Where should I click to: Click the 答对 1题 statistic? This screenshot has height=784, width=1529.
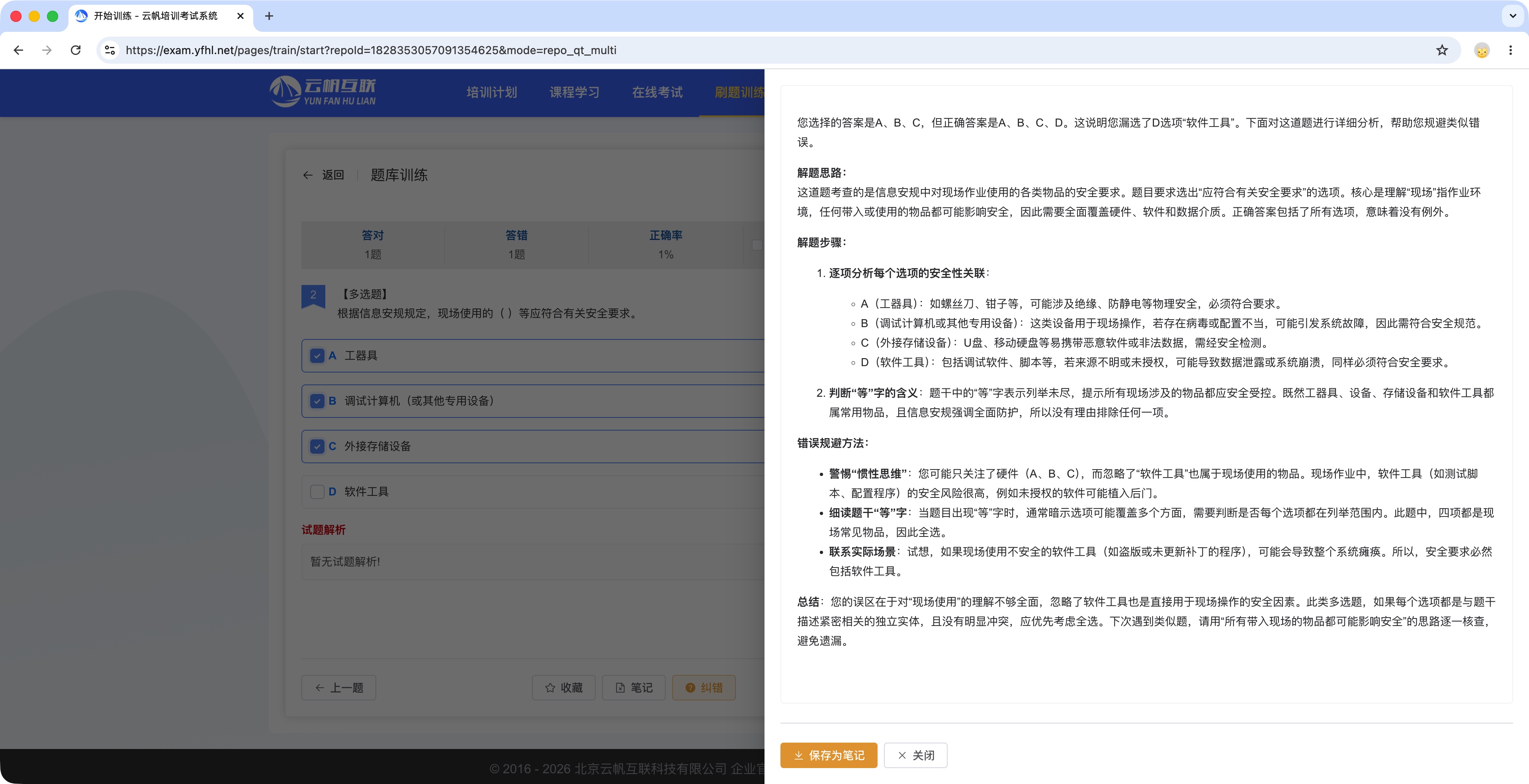[x=373, y=244]
